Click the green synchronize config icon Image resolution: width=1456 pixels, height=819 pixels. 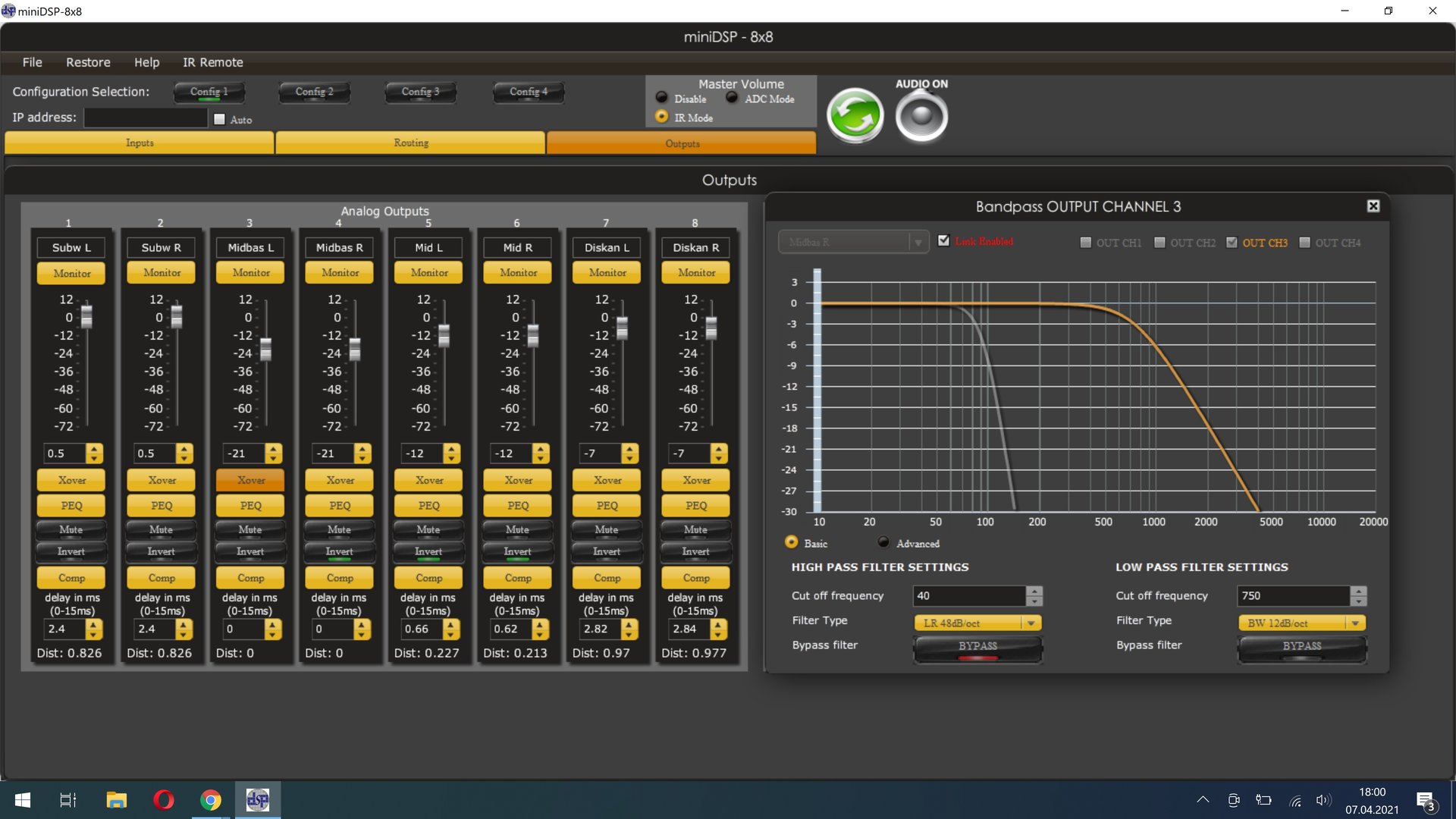coord(855,116)
